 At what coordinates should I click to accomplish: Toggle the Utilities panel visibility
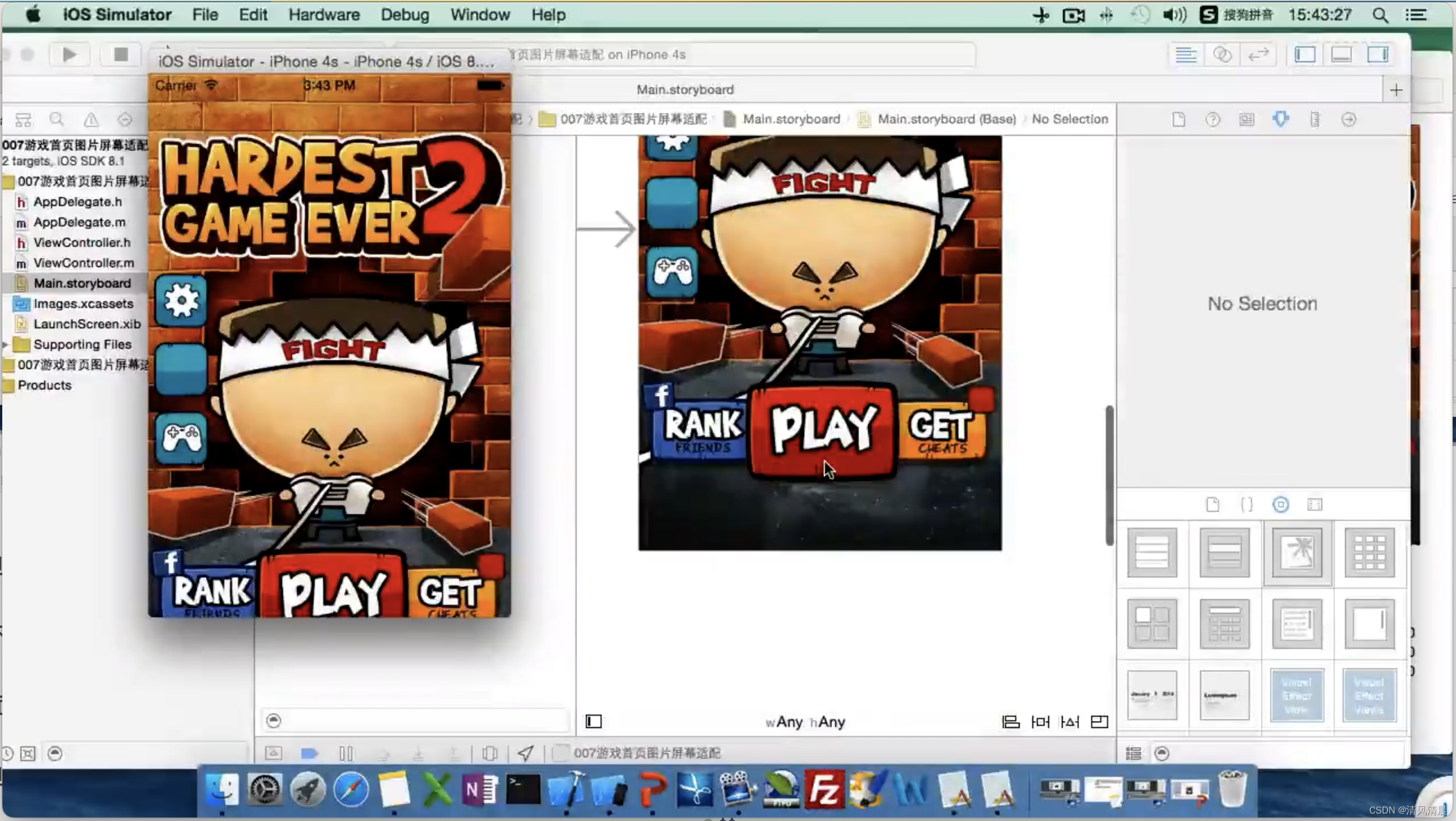(1377, 55)
